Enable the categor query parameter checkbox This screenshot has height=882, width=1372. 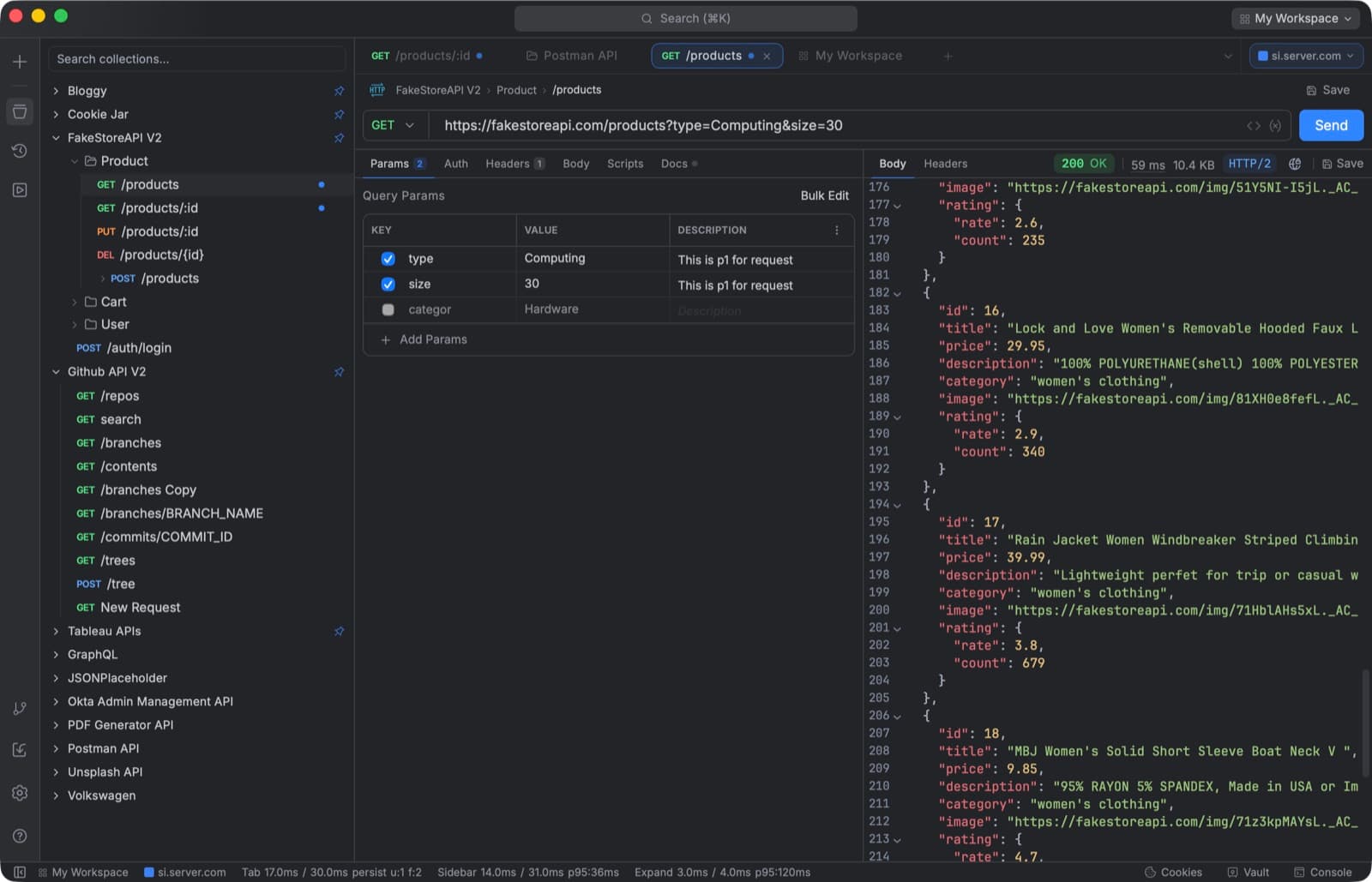pos(388,310)
